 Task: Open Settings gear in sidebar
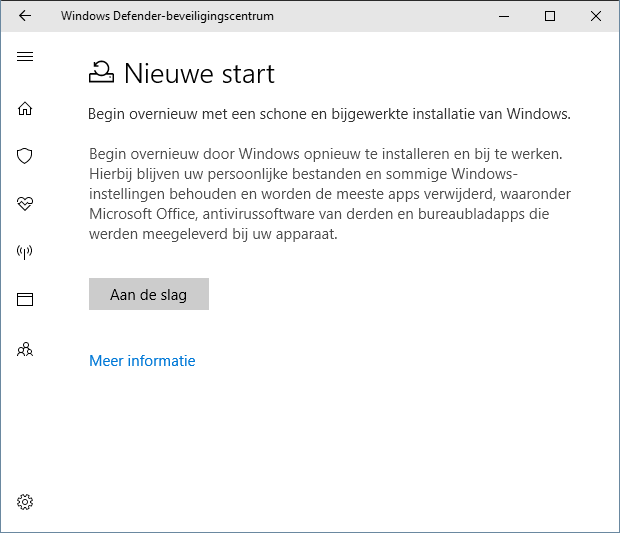(25, 501)
